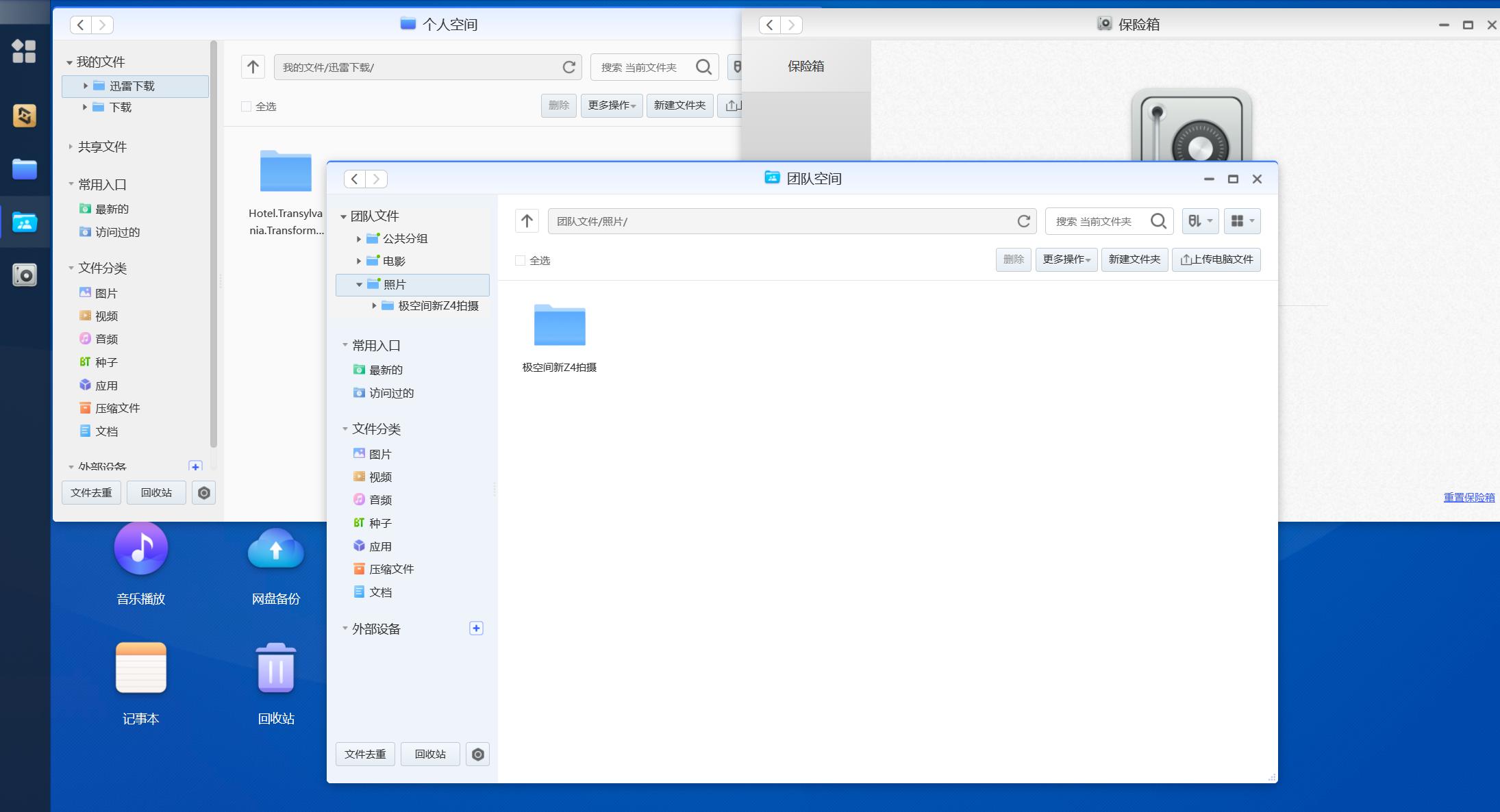This screenshot has width=1500, height=812.
Task: Tick the 全选 checkbox in 个人空间
Action: click(x=246, y=107)
